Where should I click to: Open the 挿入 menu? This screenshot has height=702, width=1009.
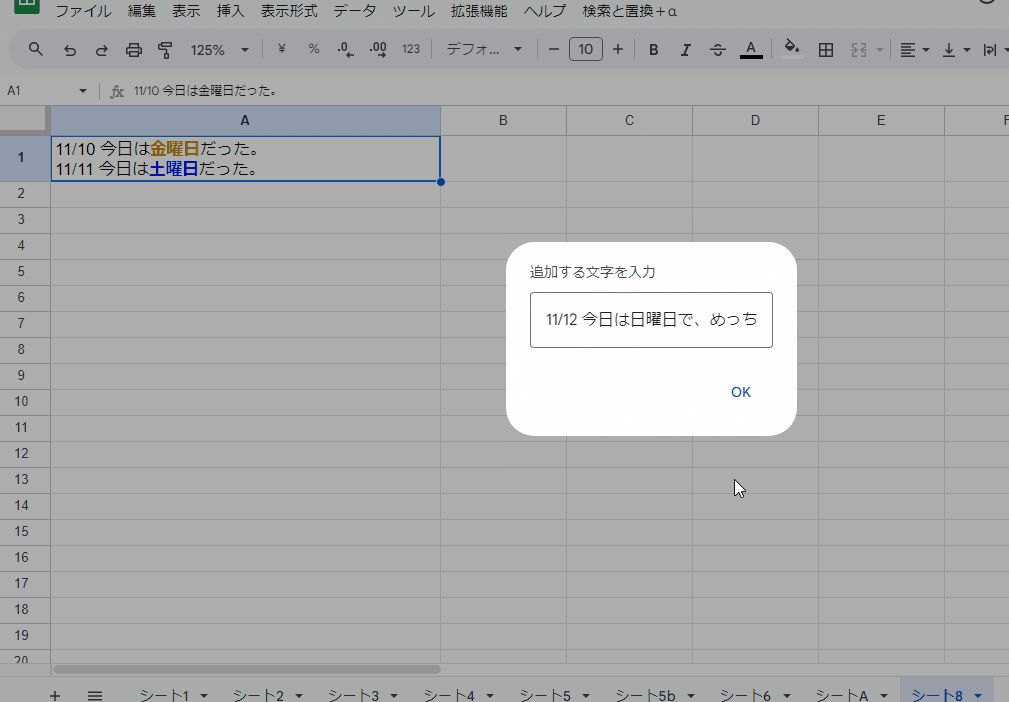tap(230, 11)
